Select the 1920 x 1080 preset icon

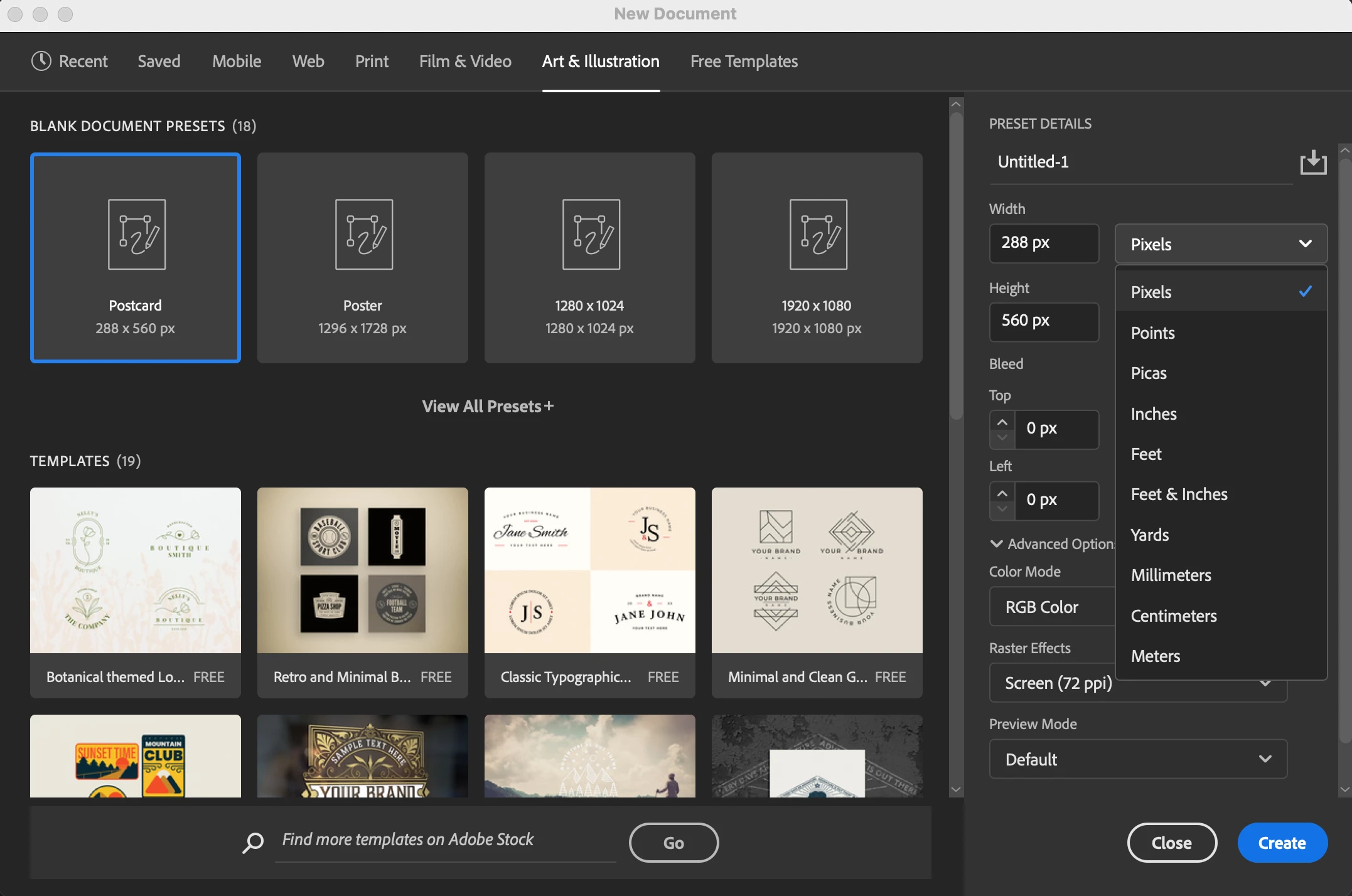(x=818, y=235)
